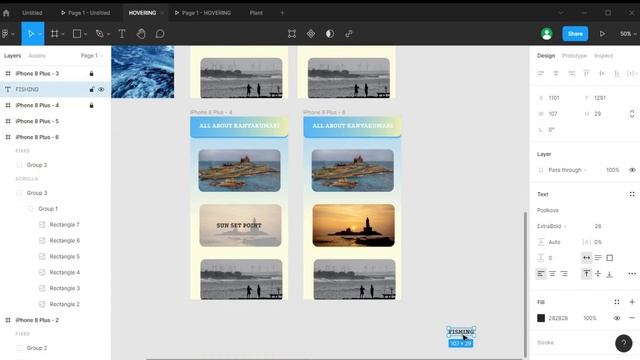
Task: Open ExtraBold font weight dropdown
Action: click(551, 226)
